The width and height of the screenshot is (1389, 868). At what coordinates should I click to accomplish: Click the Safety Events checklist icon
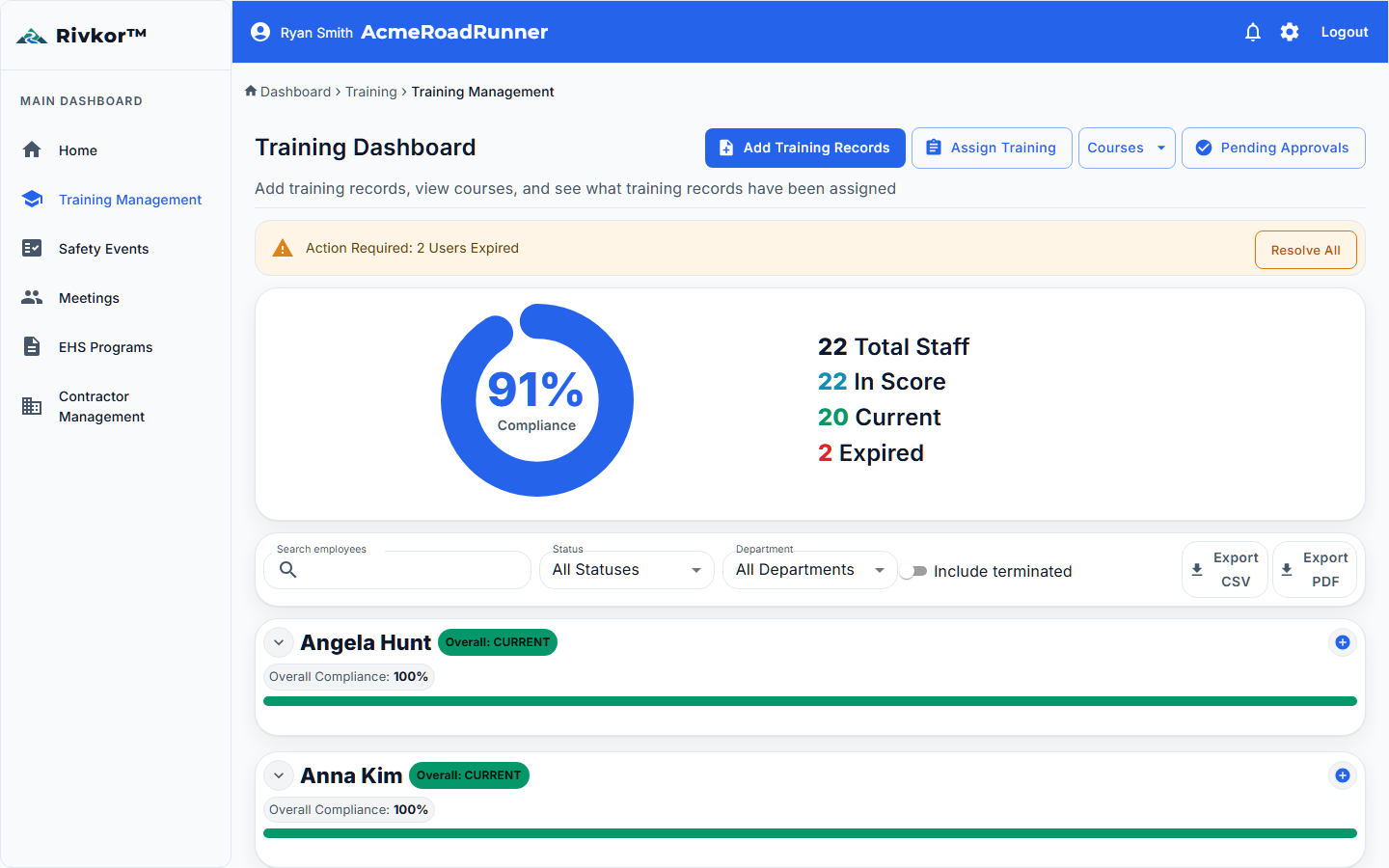32,248
